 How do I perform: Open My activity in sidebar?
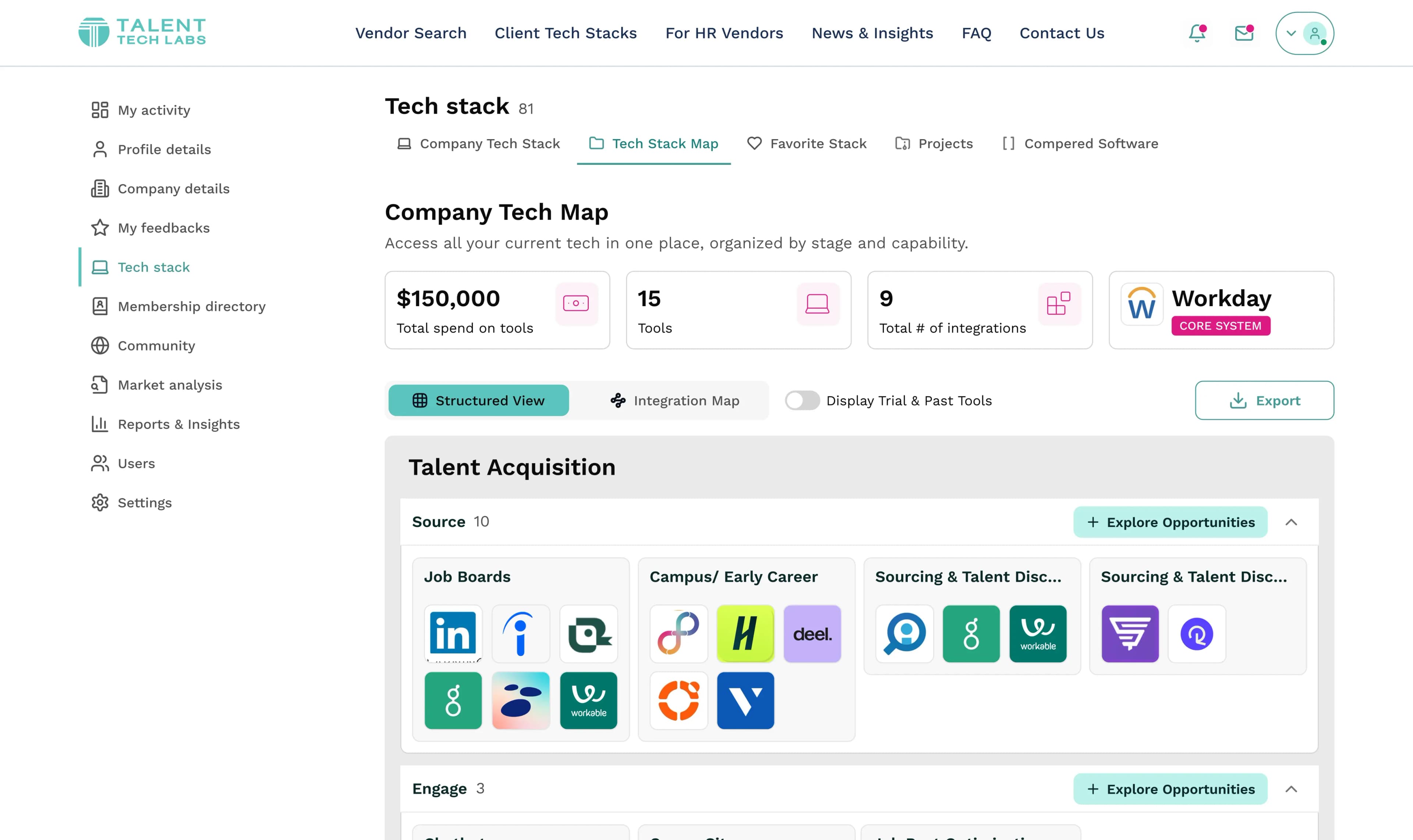point(141,110)
